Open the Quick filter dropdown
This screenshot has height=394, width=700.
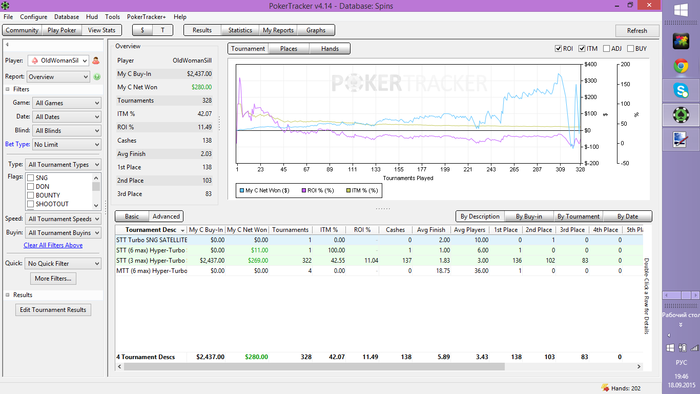coord(63,264)
